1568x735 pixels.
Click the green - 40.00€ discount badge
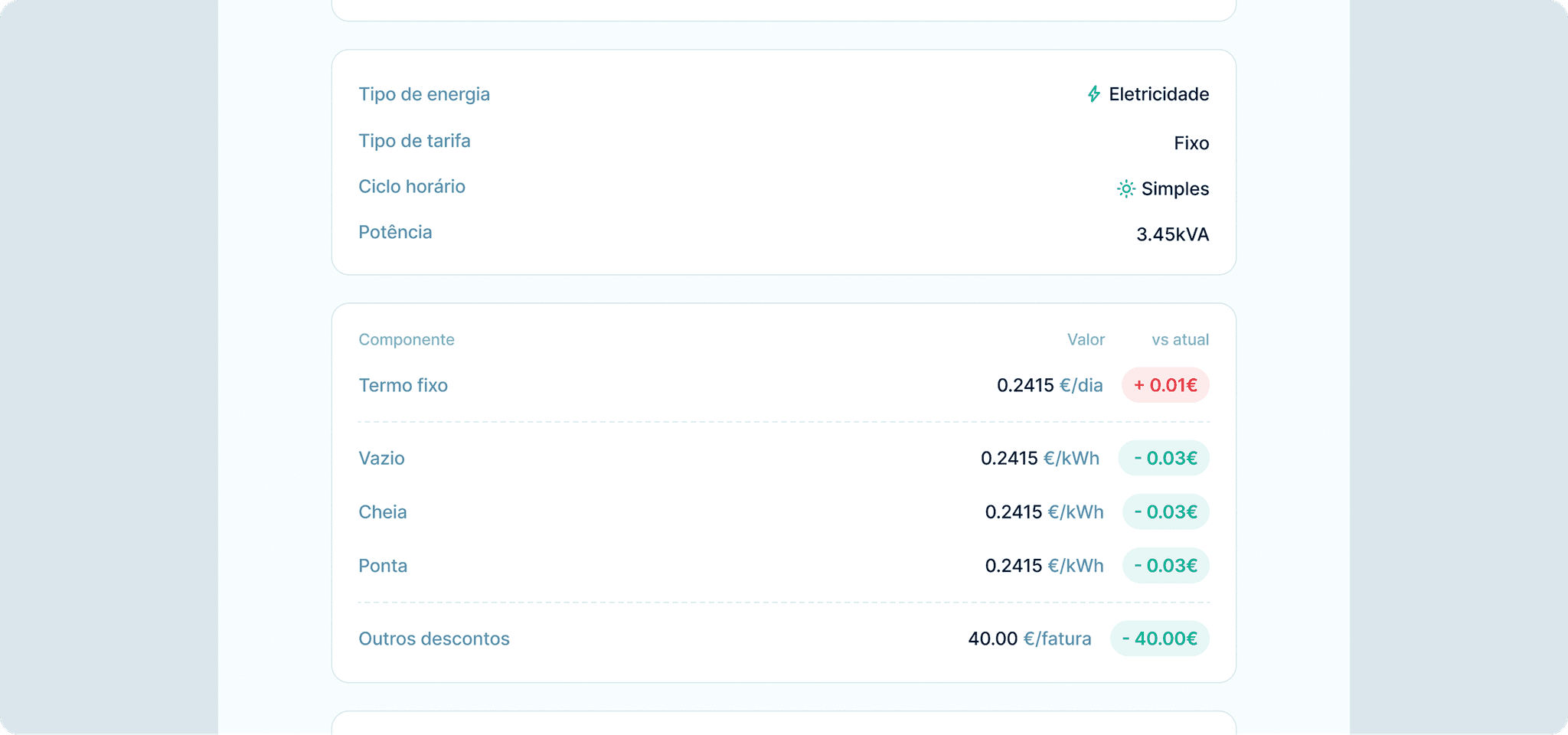point(1159,639)
